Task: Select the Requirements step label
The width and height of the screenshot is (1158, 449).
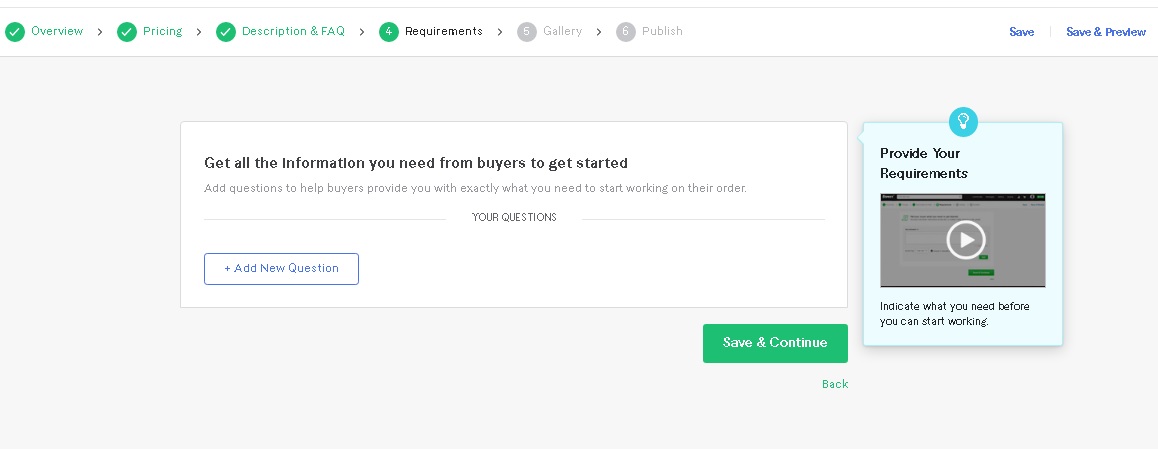Action: point(444,31)
